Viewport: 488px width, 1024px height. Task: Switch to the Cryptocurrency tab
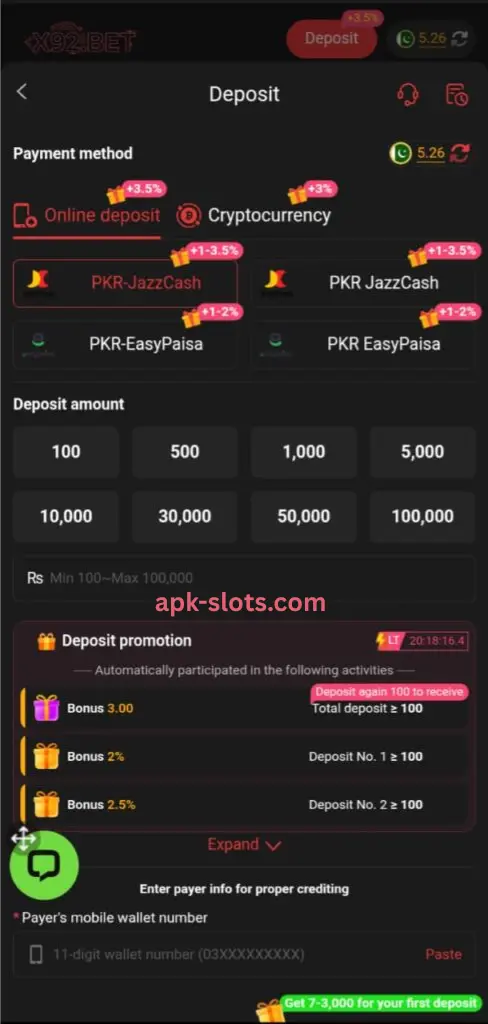(253, 216)
